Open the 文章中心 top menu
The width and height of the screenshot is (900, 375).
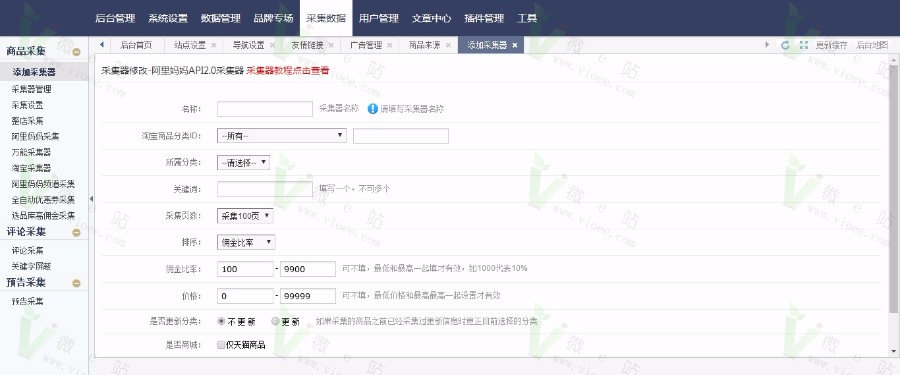click(x=432, y=18)
